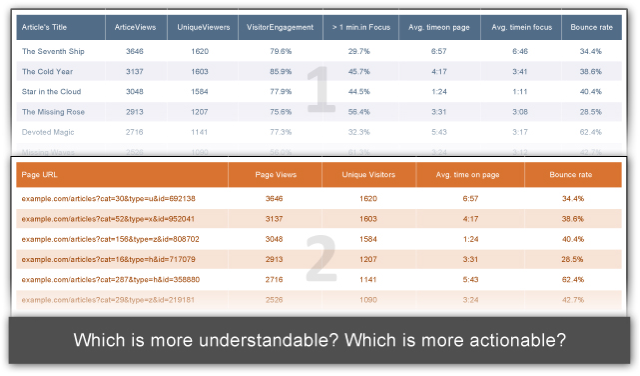Select 1620 unique visitors in orange table
This screenshot has height=376, width=640.
click(x=368, y=199)
